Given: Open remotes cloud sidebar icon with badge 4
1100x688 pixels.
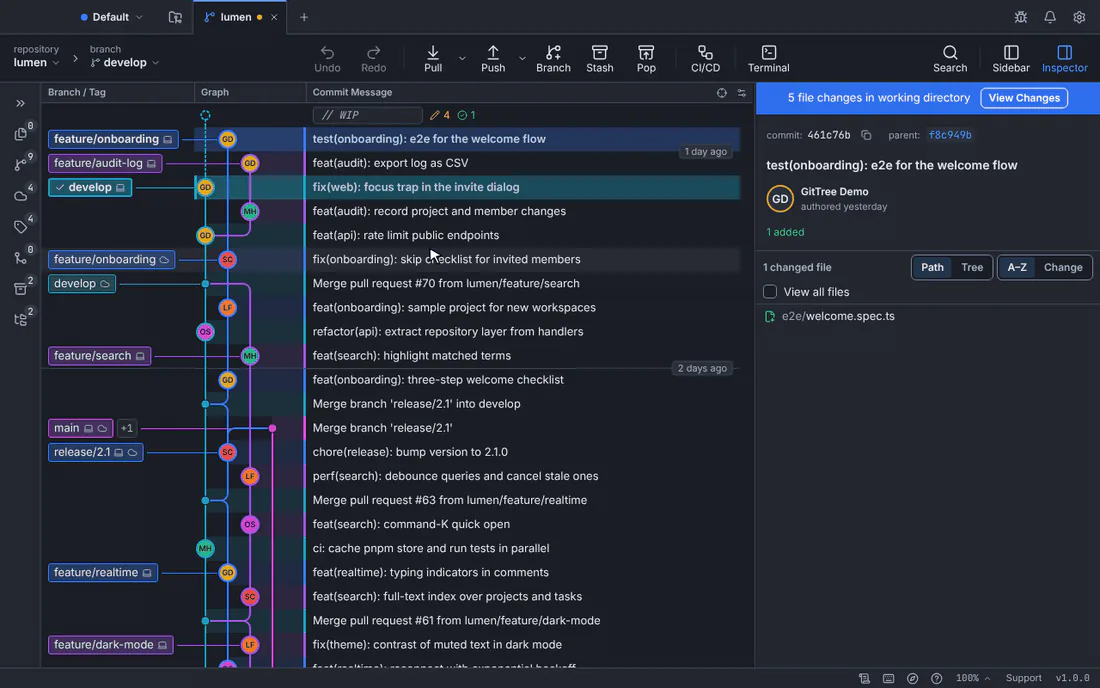Looking at the screenshot, I should coord(20,196).
